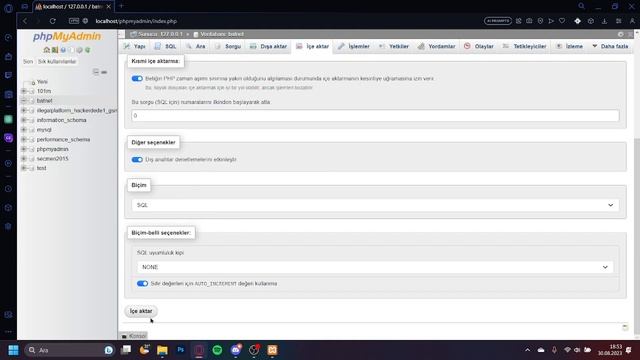This screenshot has width=640, height=360.
Task: Select the batnet database in tree
Action: click(44, 100)
